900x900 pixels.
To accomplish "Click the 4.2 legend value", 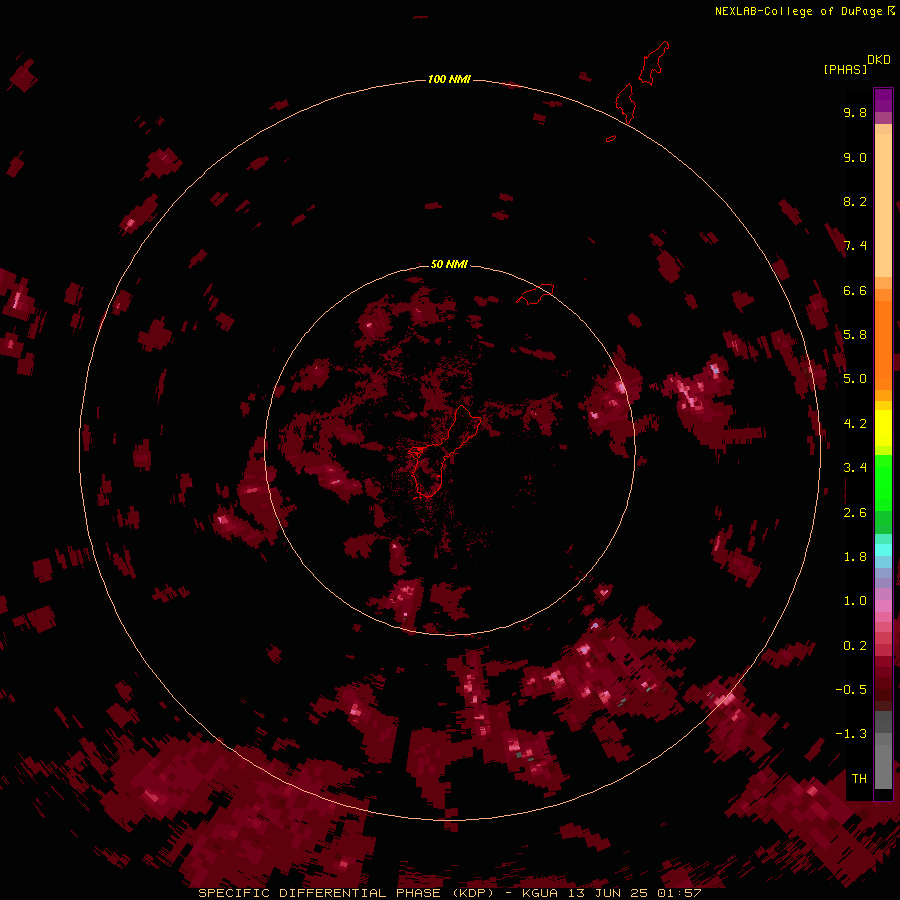I will 855,424.
